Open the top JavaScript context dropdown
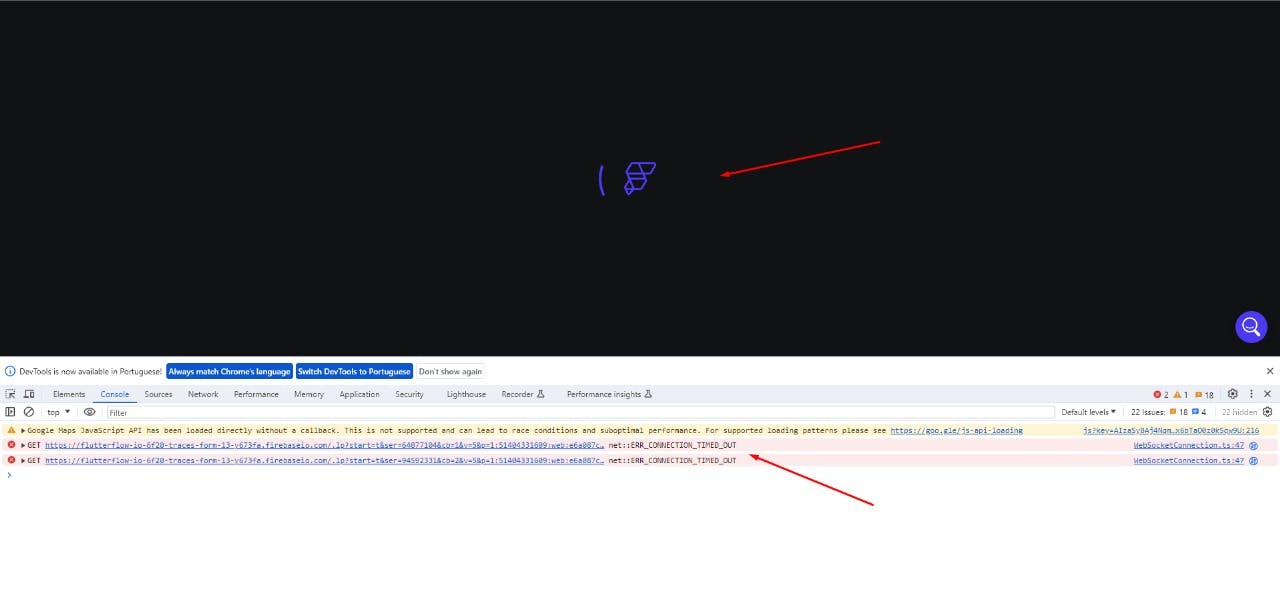Screen dimensions: 1280x603 tap(59, 412)
